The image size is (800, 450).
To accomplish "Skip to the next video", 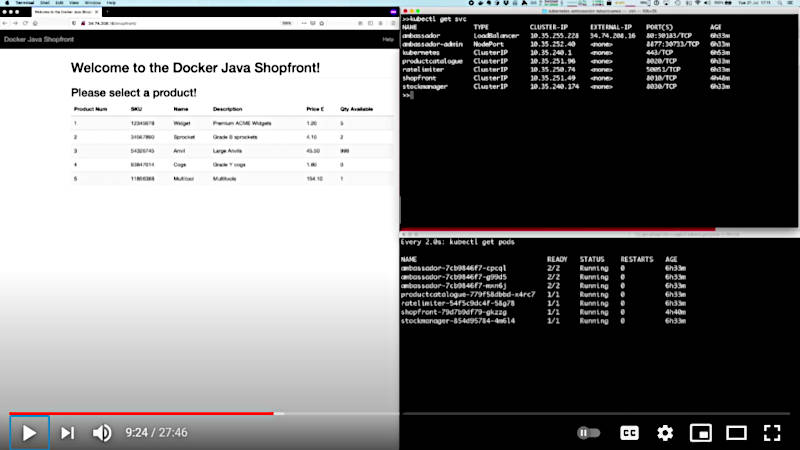I will point(67,433).
